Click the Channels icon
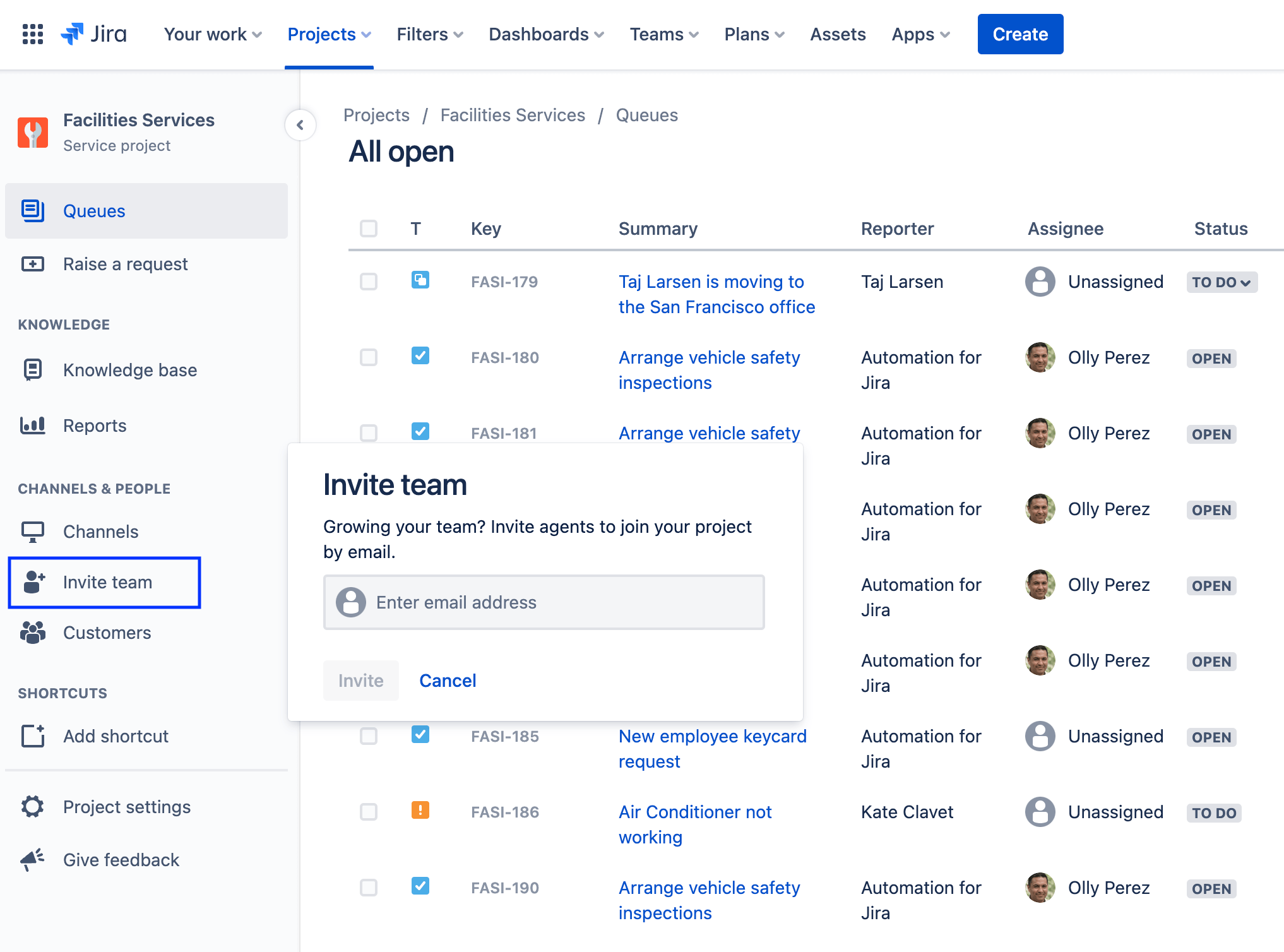1284x952 pixels. (33, 530)
